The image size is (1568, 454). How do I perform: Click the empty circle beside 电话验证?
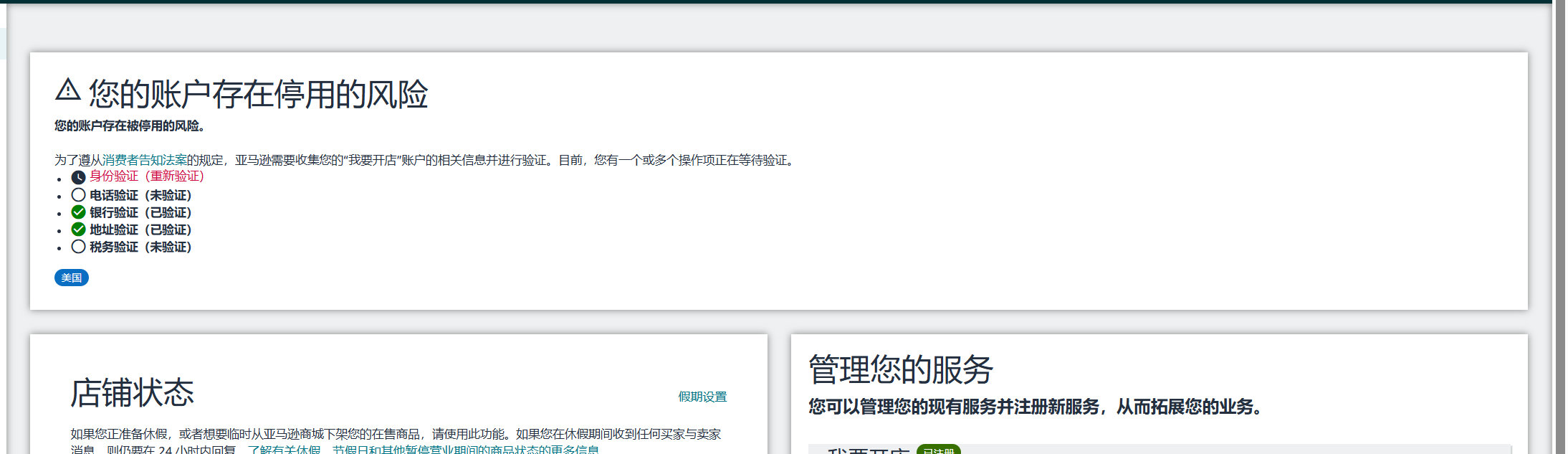pyautogui.click(x=78, y=195)
